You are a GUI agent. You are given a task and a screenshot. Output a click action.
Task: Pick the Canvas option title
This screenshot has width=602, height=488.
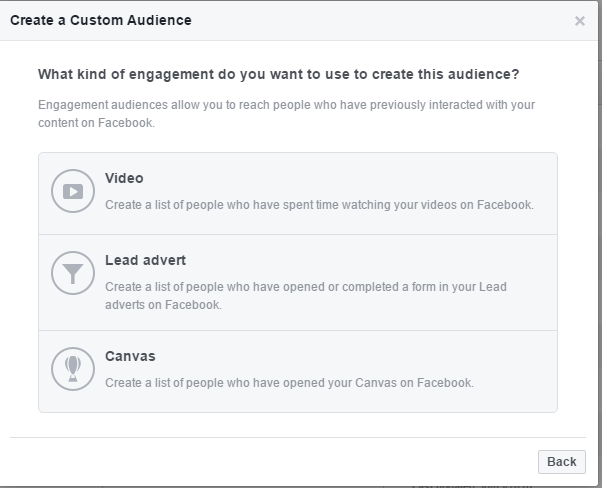point(130,356)
